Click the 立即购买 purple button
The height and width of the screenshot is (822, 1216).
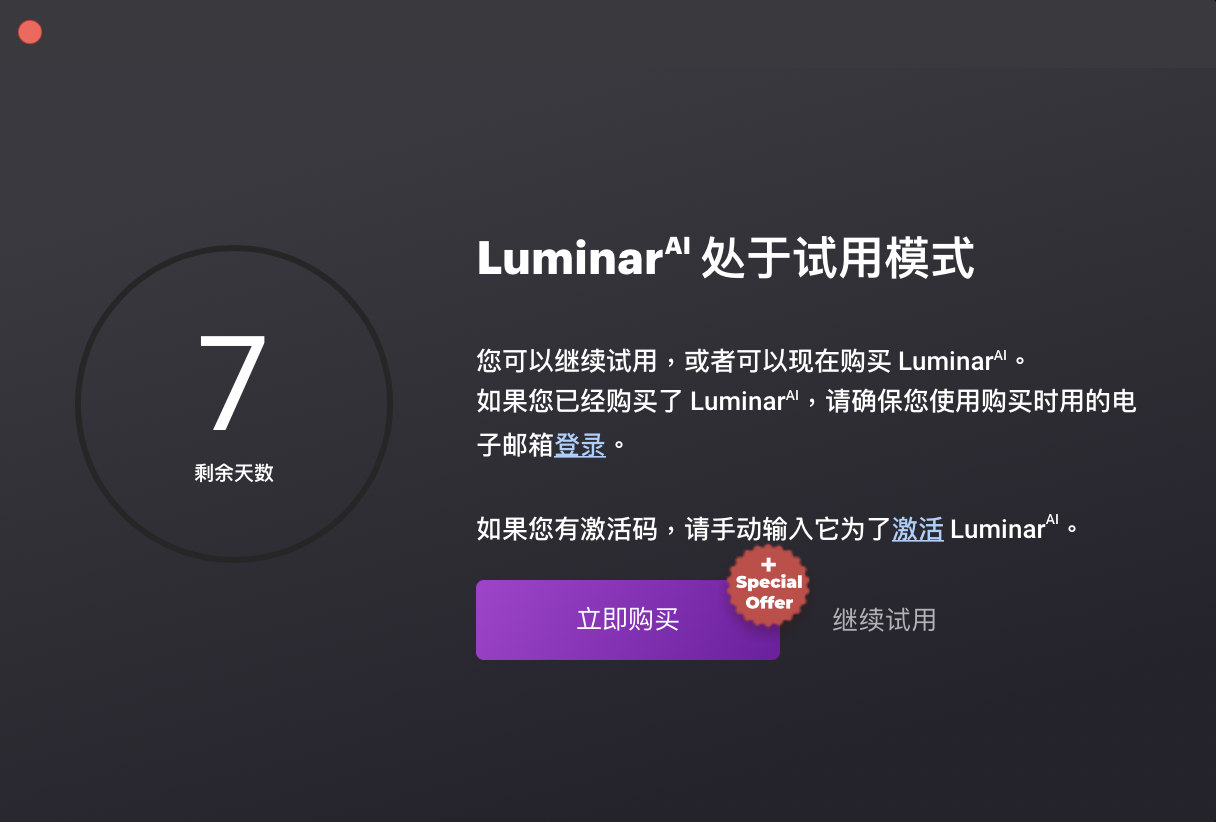627,620
